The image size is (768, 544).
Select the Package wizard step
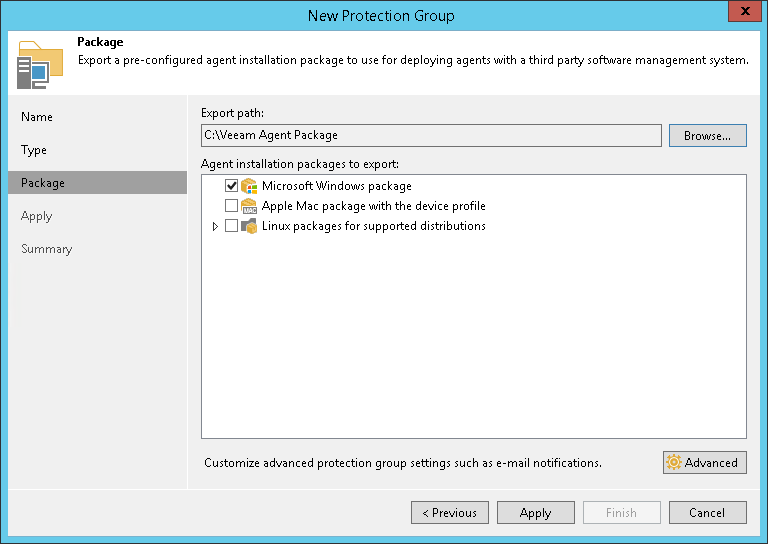(43, 183)
